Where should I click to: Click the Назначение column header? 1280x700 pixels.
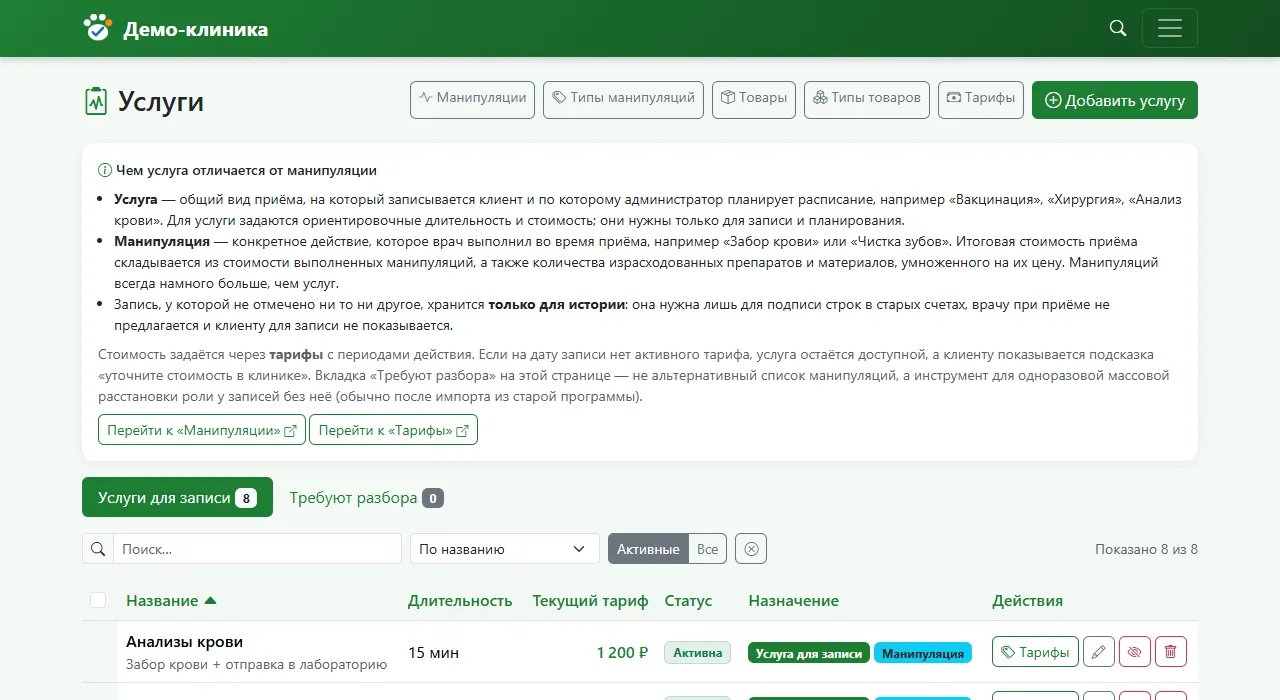(794, 601)
